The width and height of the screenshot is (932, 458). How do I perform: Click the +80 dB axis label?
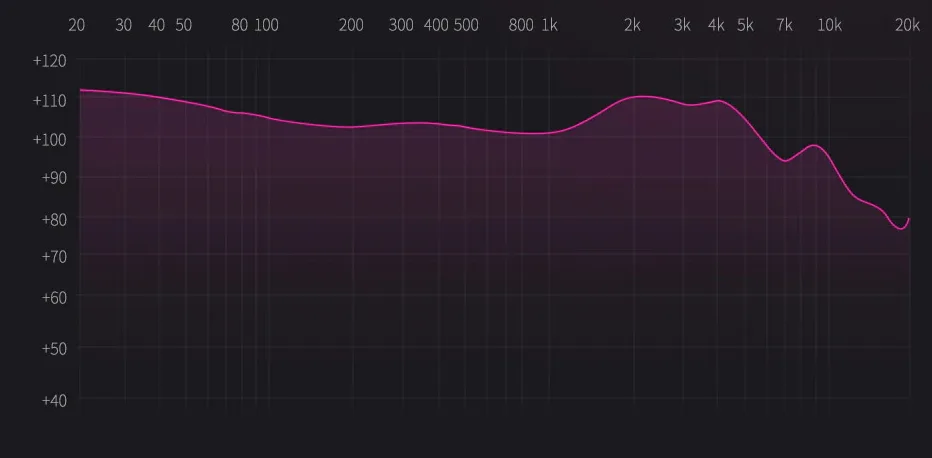54,219
